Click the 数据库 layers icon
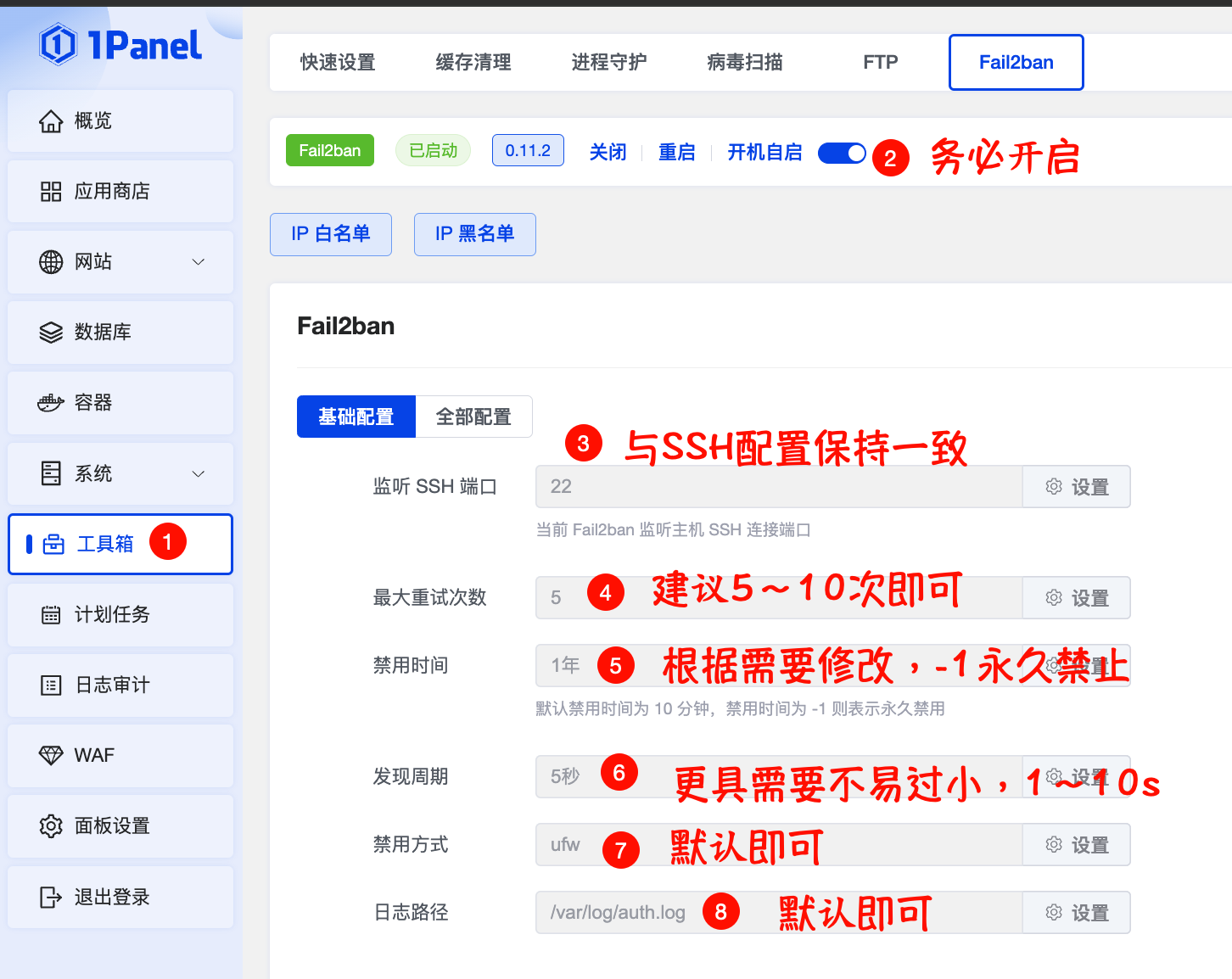 [51, 333]
